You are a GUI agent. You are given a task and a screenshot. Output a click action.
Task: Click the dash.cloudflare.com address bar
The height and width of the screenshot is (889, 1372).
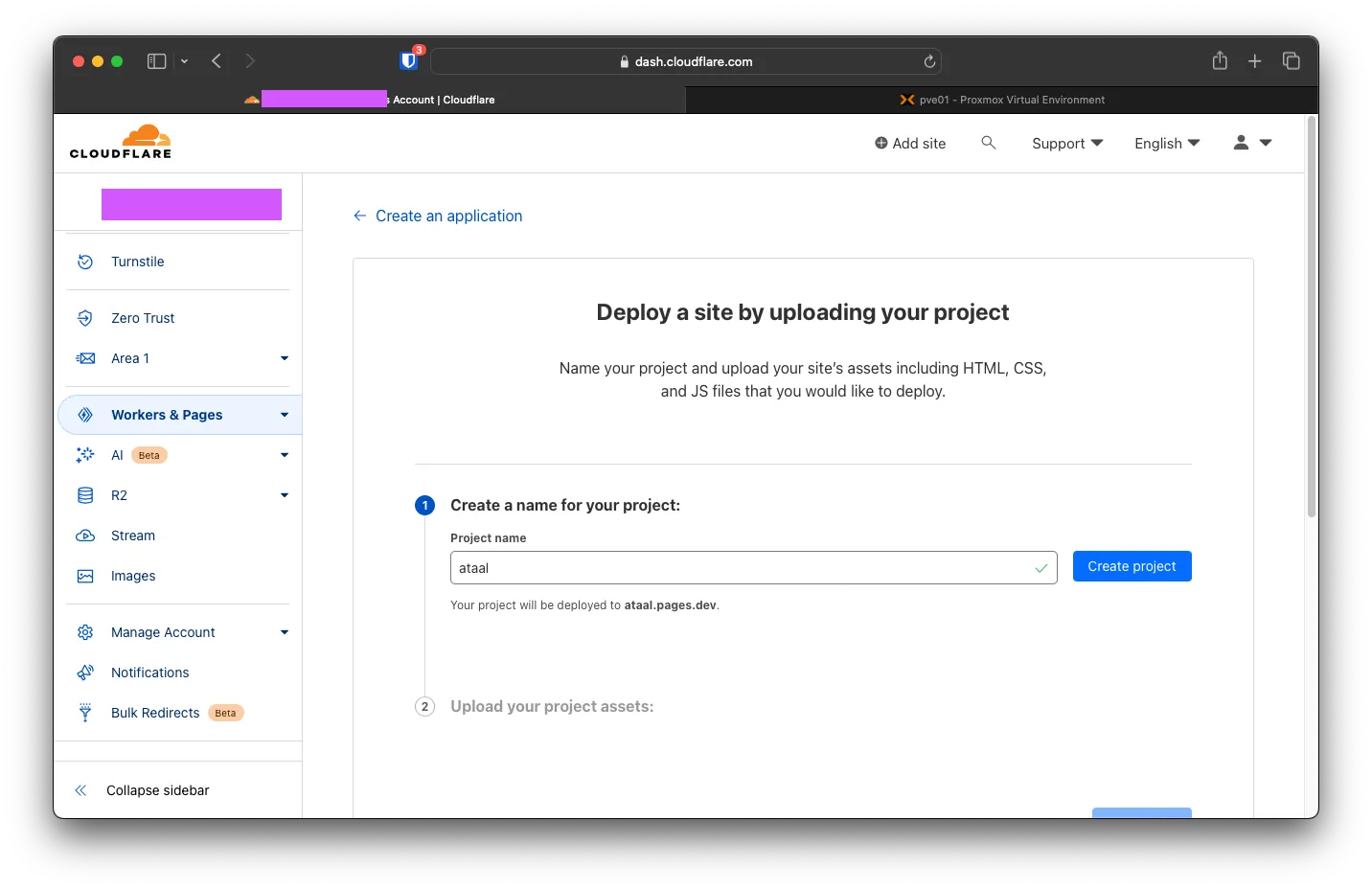(686, 61)
